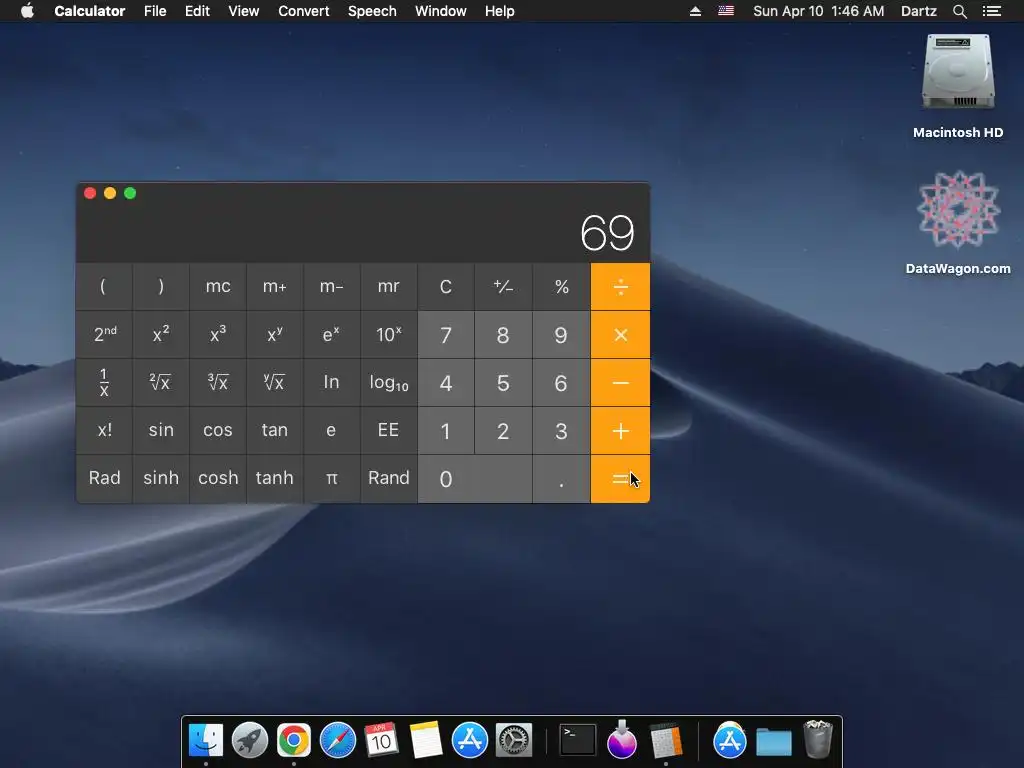Click the log10 key
The width and height of the screenshot is (1024, 768).
(389, 383)
